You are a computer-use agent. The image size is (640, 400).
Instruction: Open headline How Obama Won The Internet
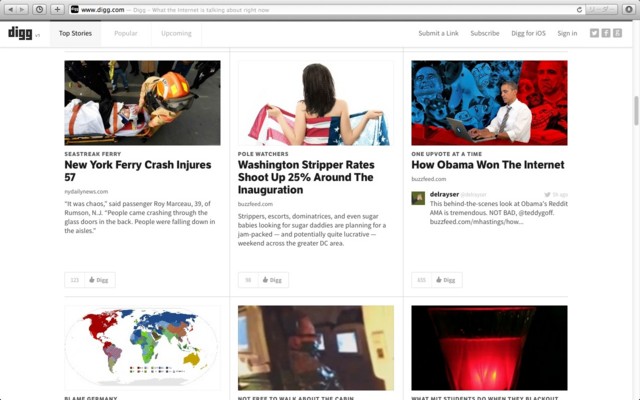click(488, 165)
